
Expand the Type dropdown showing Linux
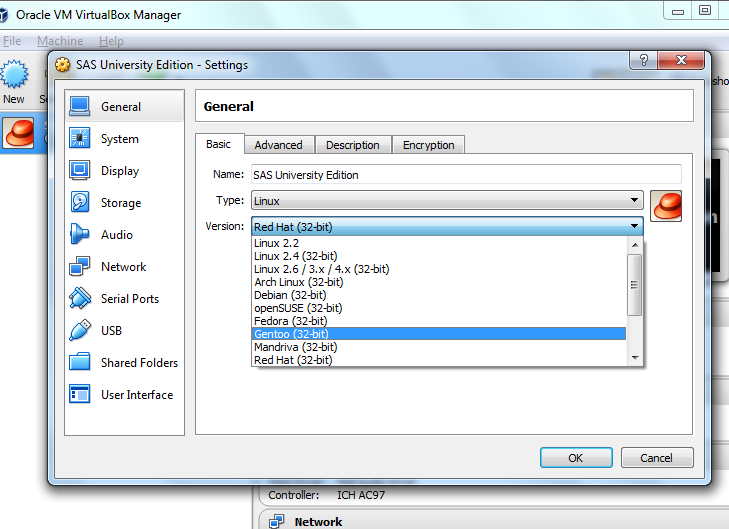point(447,200)
